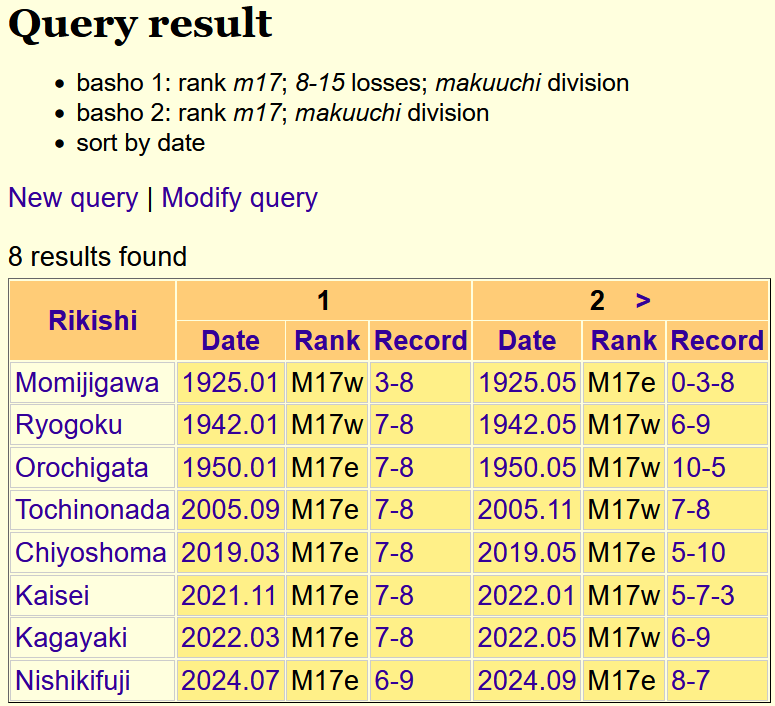
Task: Open Ryogoku's 1942.01 7-8 record
Action: [x=394, y=426]
